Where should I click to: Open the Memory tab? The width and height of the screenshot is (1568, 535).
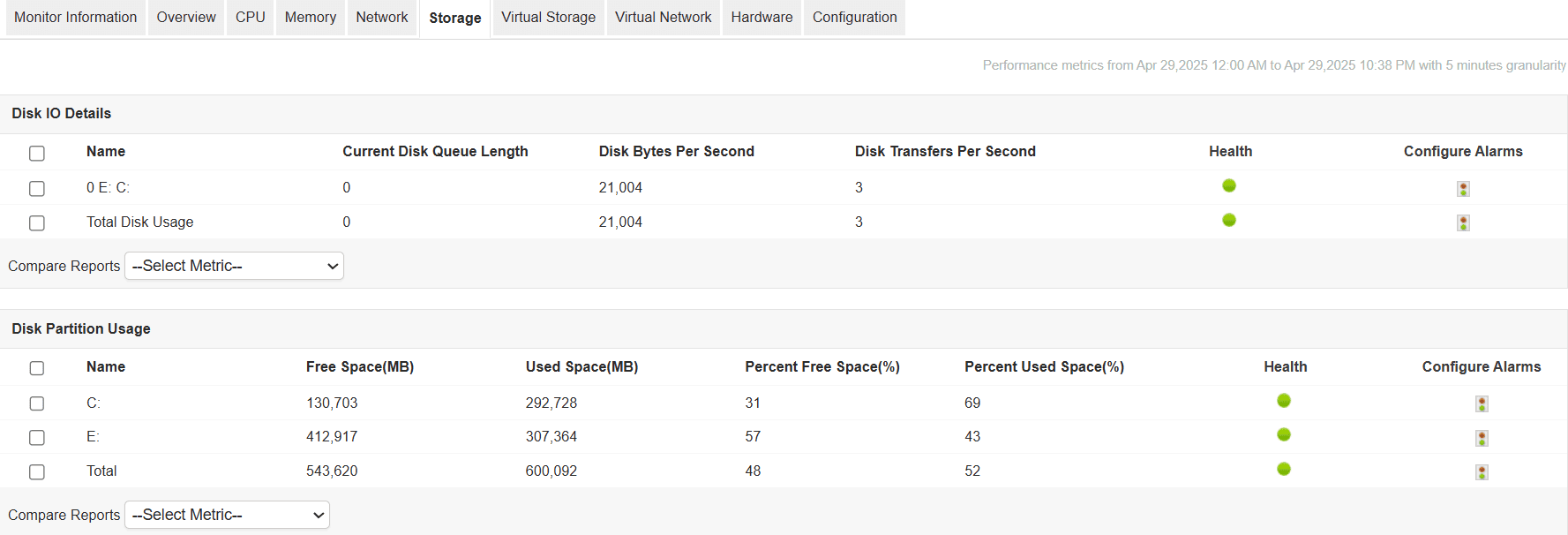[x=310, y=18]
